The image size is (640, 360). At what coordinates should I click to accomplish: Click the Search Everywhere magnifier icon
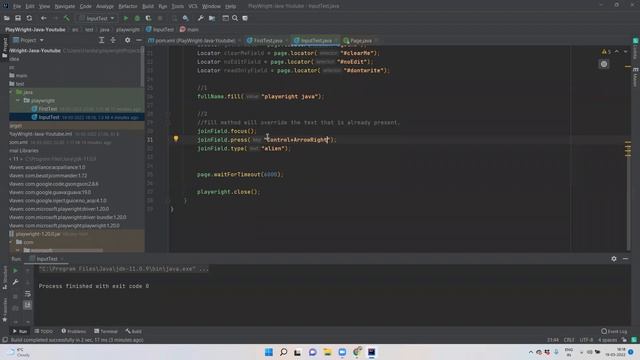235,18
